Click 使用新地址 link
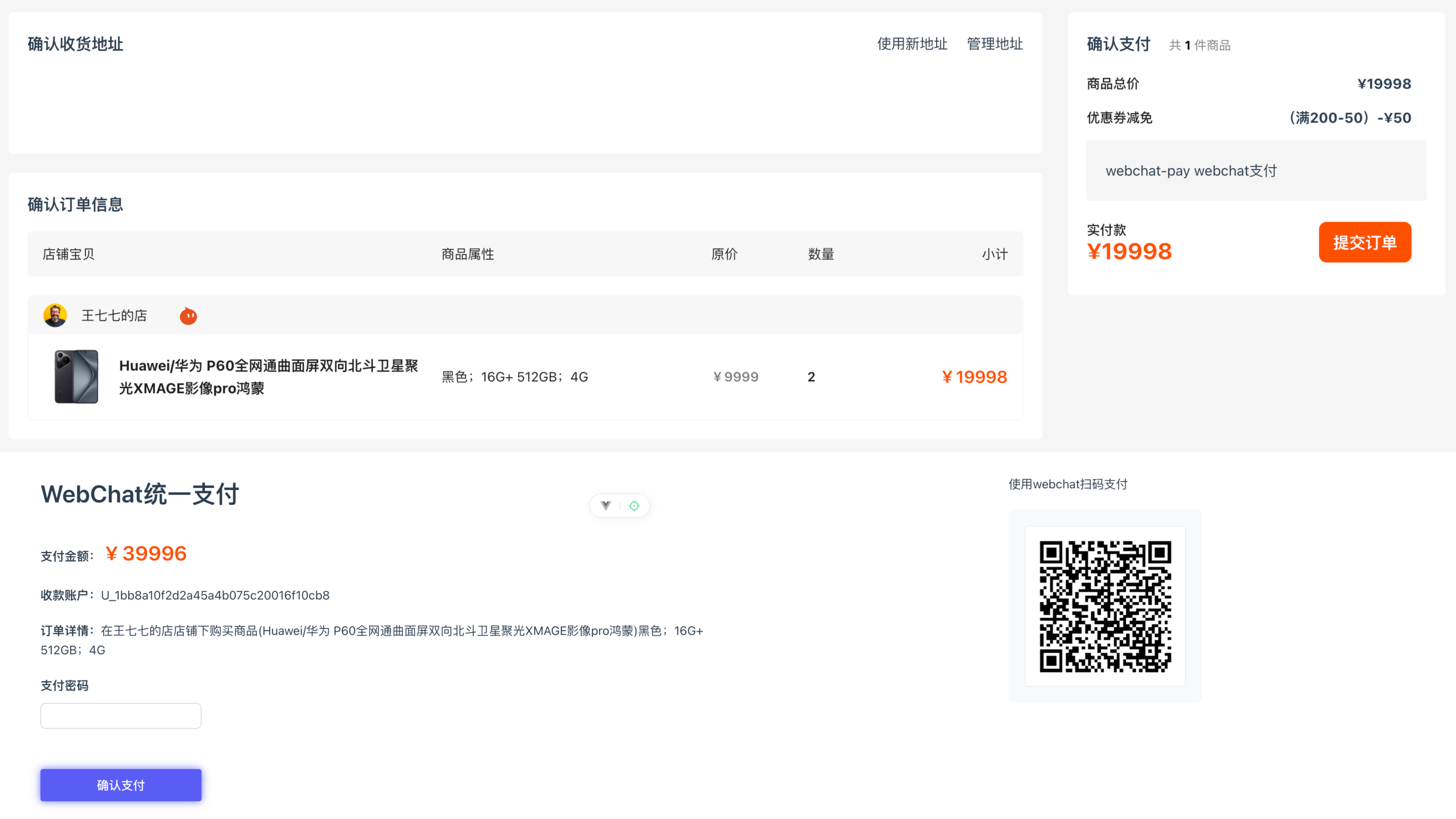 click(x=912, y=44)
